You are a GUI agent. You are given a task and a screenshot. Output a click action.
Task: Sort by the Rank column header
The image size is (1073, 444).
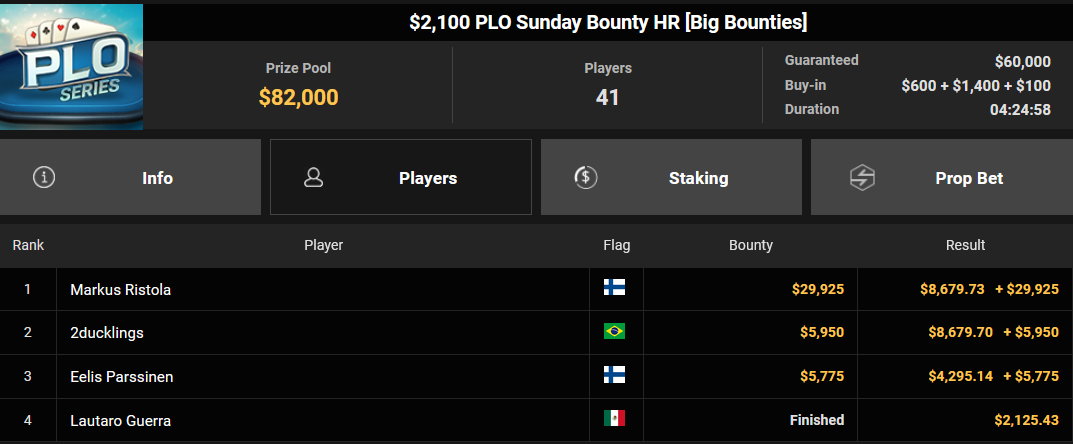point(28,245)
